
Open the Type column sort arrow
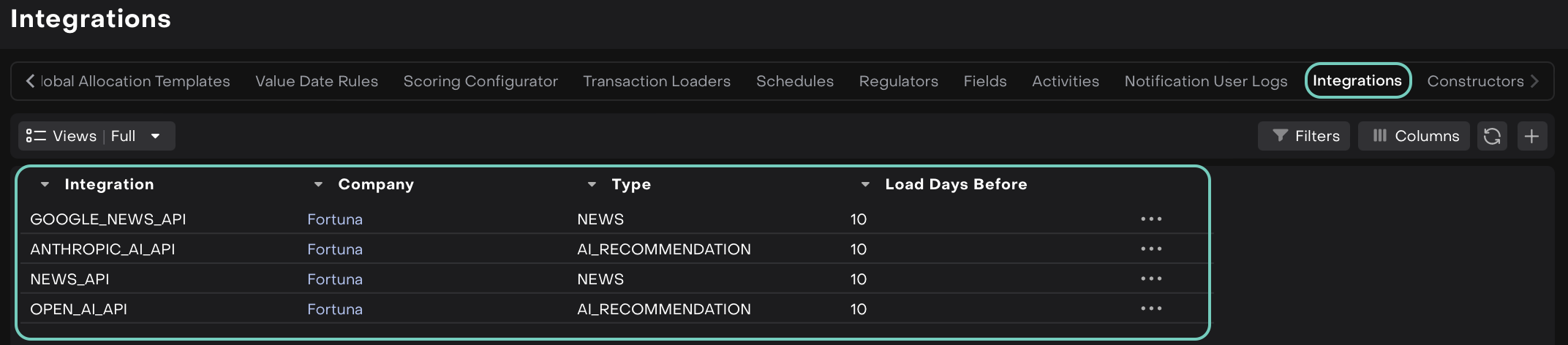click(592, 185)
